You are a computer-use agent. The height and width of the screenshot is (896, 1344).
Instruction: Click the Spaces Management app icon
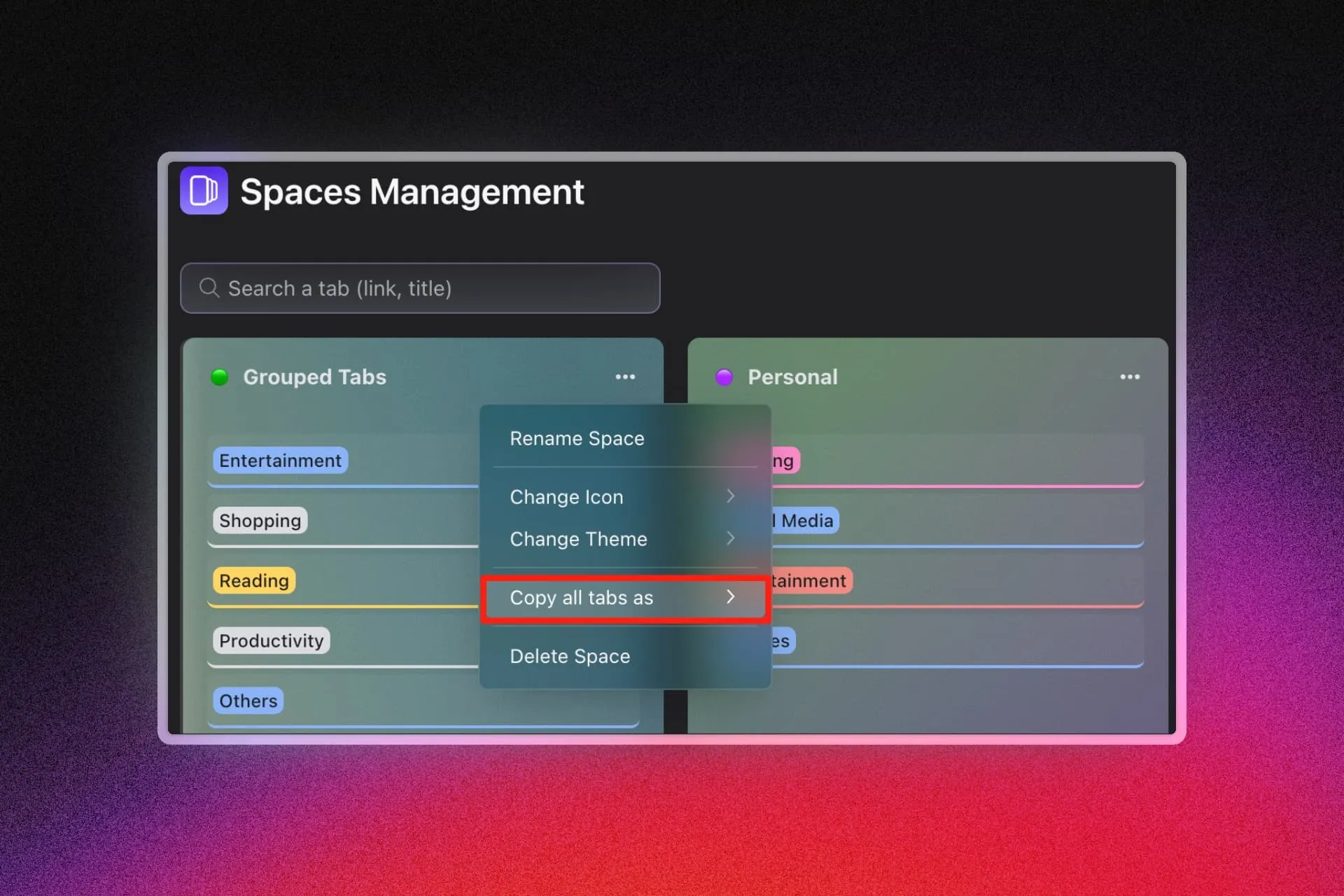(204, 190)
